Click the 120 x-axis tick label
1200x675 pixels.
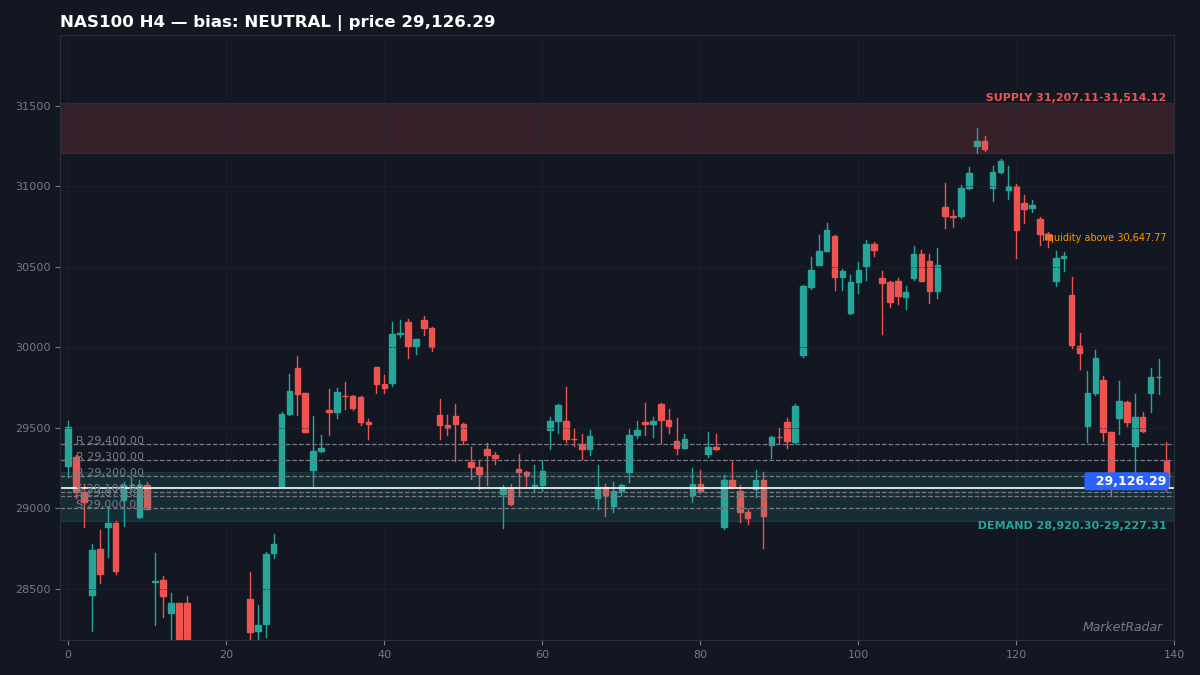pos(1016,654)
